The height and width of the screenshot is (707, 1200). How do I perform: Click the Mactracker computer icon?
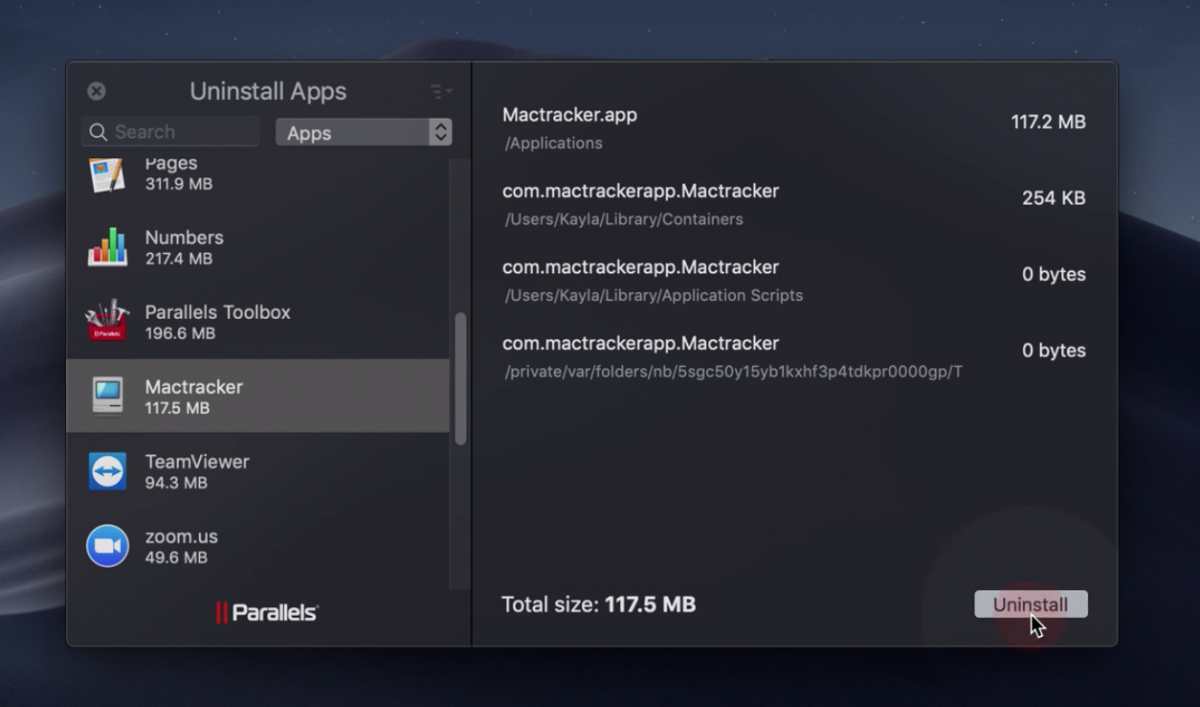(x=107, y=396)
